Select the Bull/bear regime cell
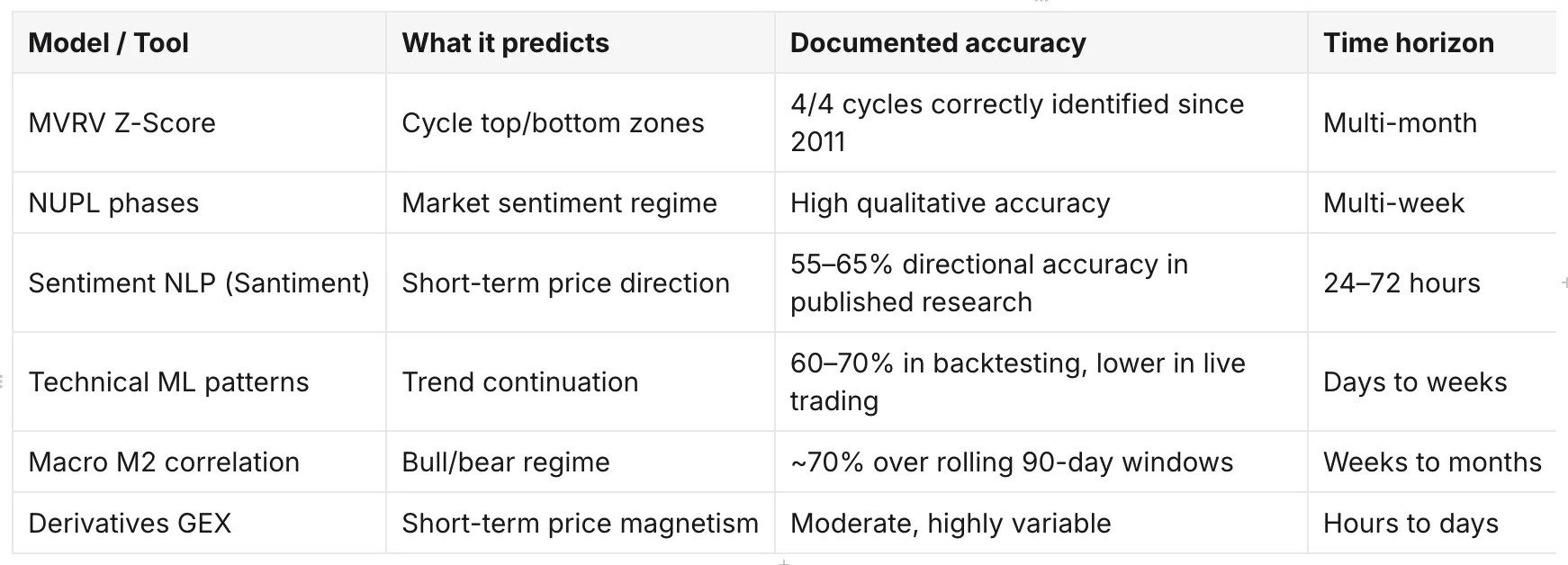1568x565 pixels. click(581, 462)
